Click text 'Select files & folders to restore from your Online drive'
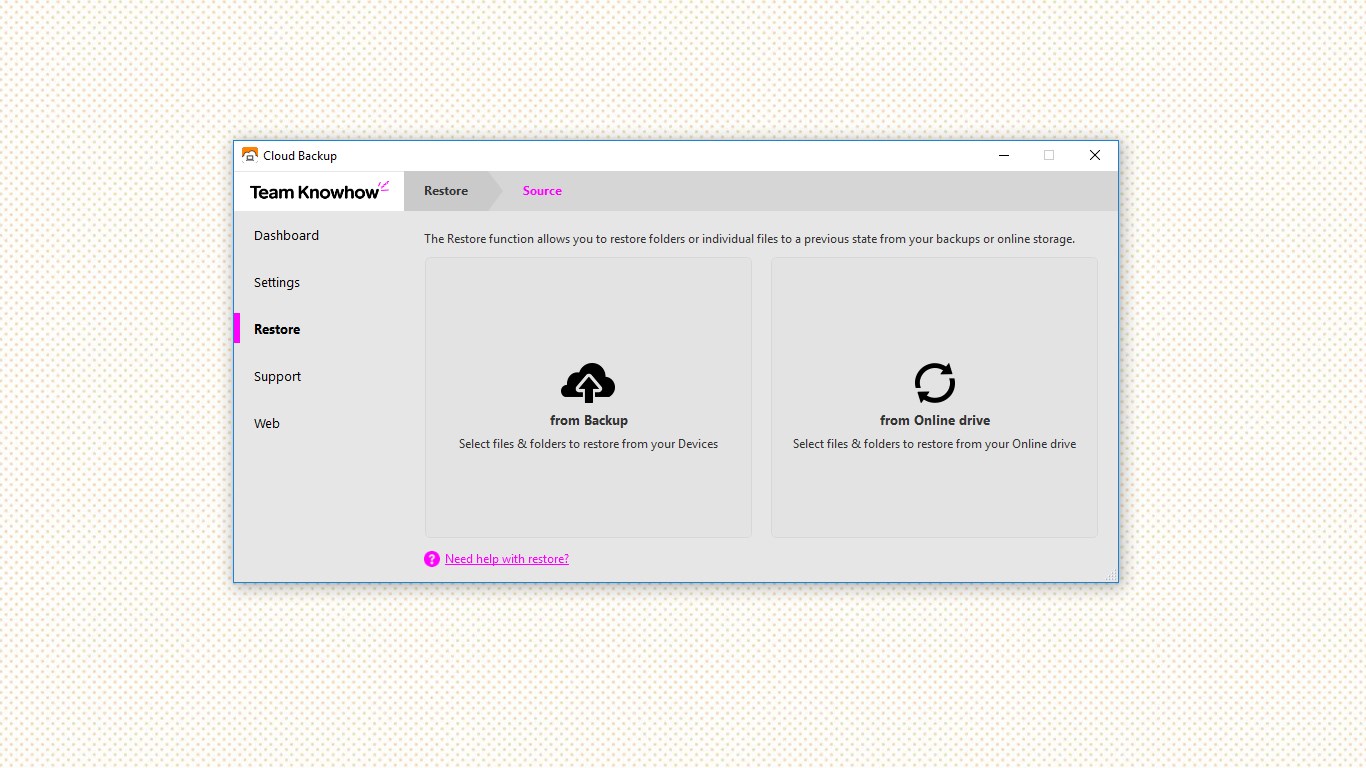 pyautogui.click(x=935, y=444)
